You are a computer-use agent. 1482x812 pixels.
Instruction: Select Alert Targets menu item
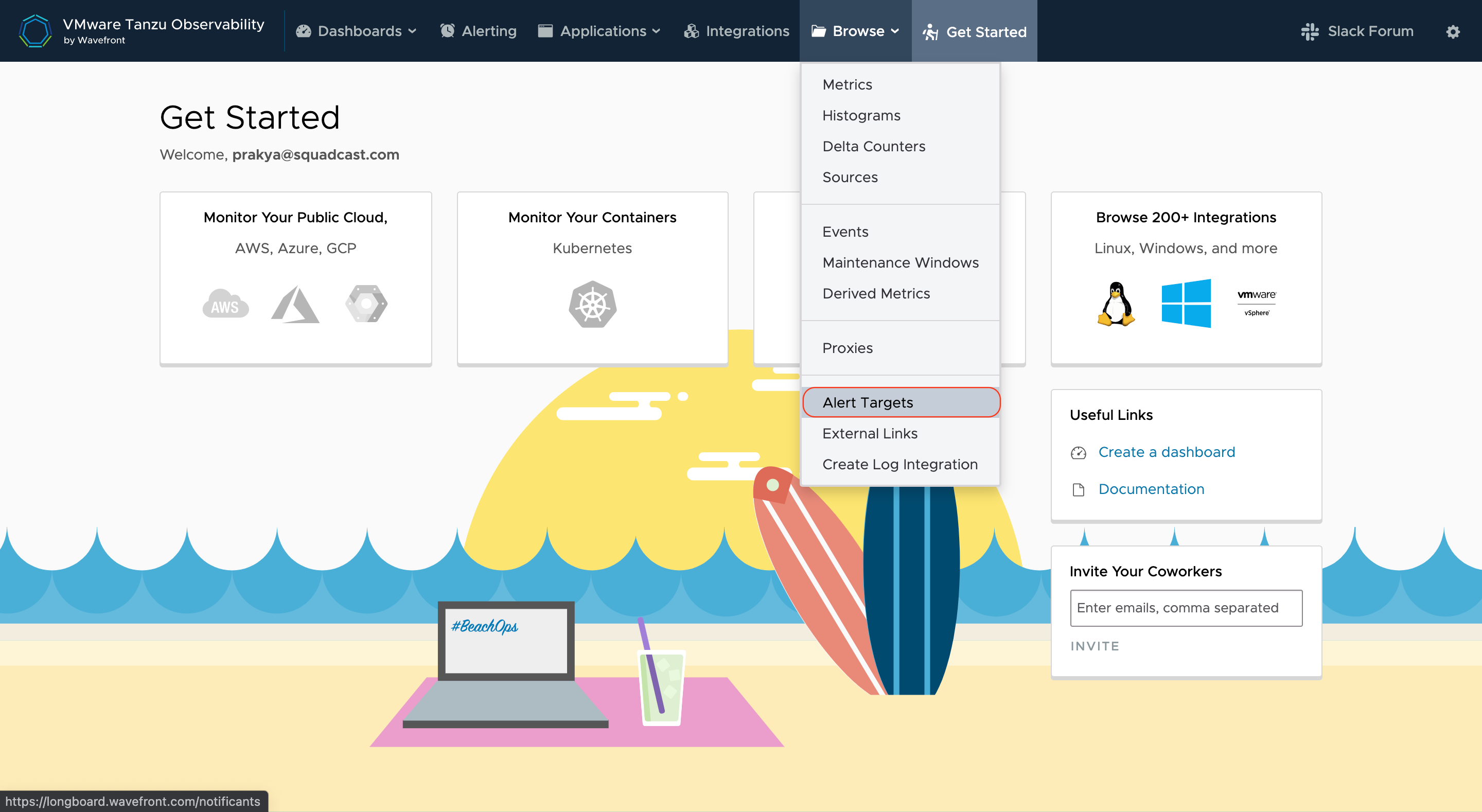coord(901,402)
